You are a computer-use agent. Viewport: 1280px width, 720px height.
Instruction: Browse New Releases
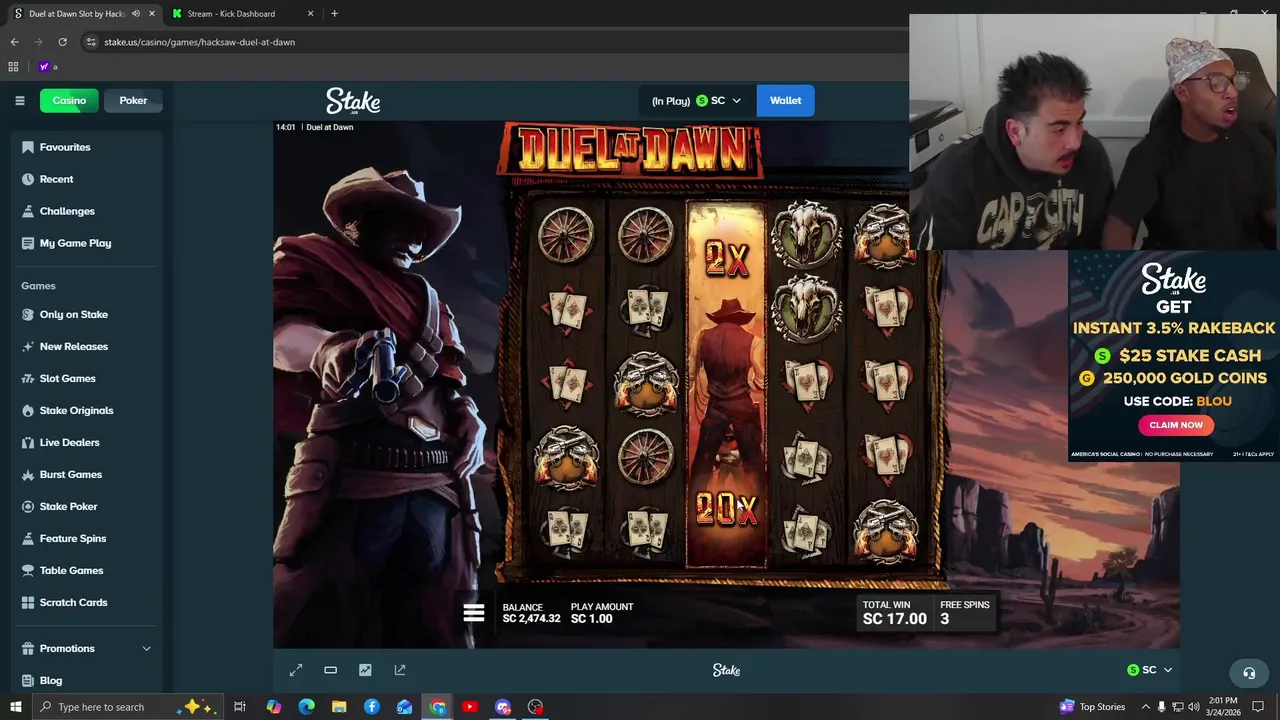pos(73,346)
